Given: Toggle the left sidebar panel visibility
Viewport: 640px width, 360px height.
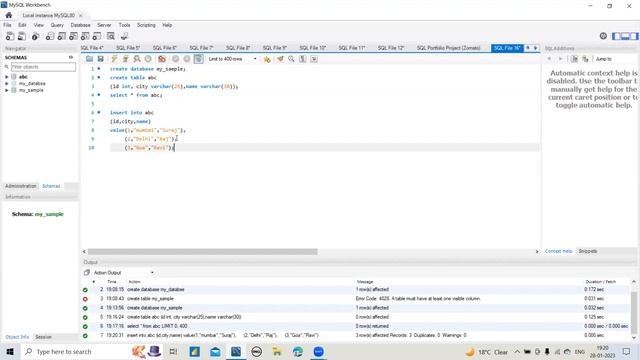Looking at the screenshot, I should (x=616, y=36).
